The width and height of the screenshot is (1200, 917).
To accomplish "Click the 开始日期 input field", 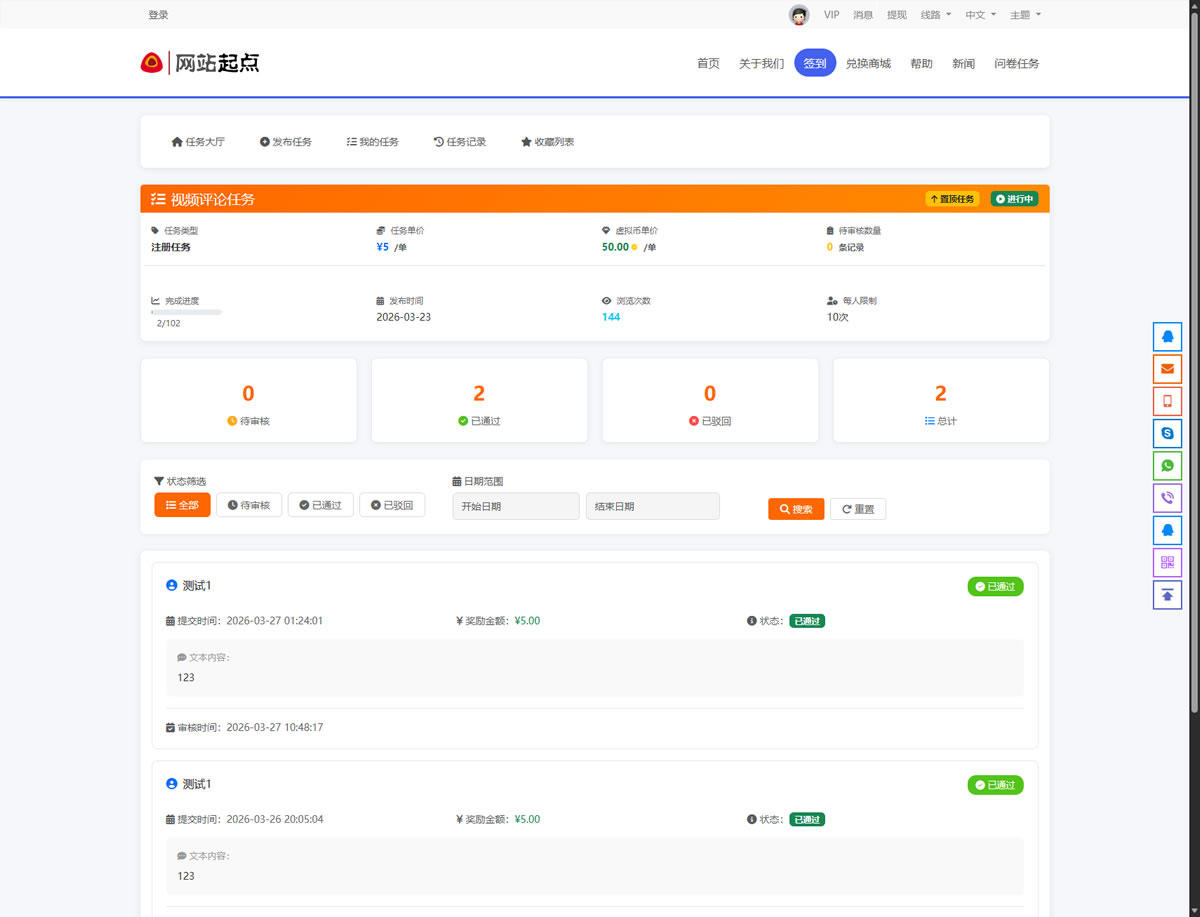I will click(515, 506).
